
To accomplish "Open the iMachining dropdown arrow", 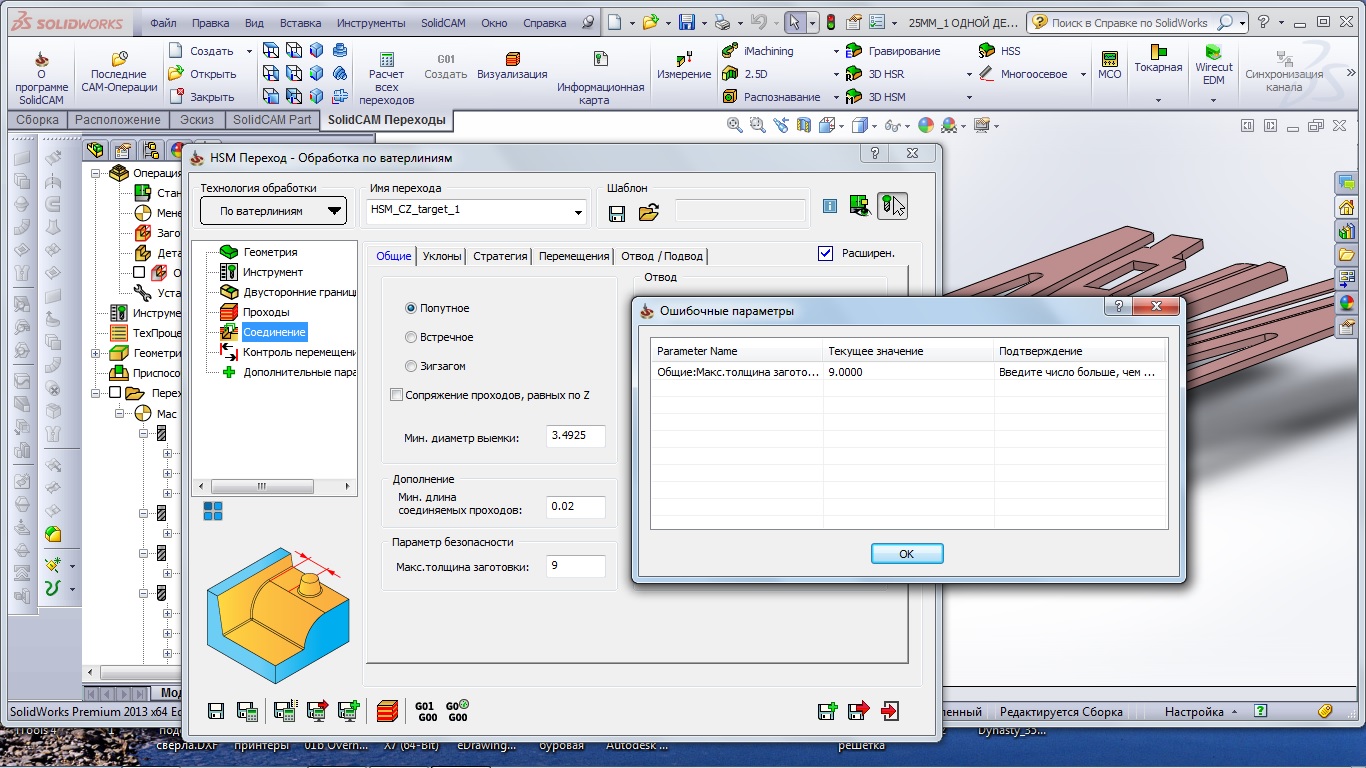I will point(836,51).
